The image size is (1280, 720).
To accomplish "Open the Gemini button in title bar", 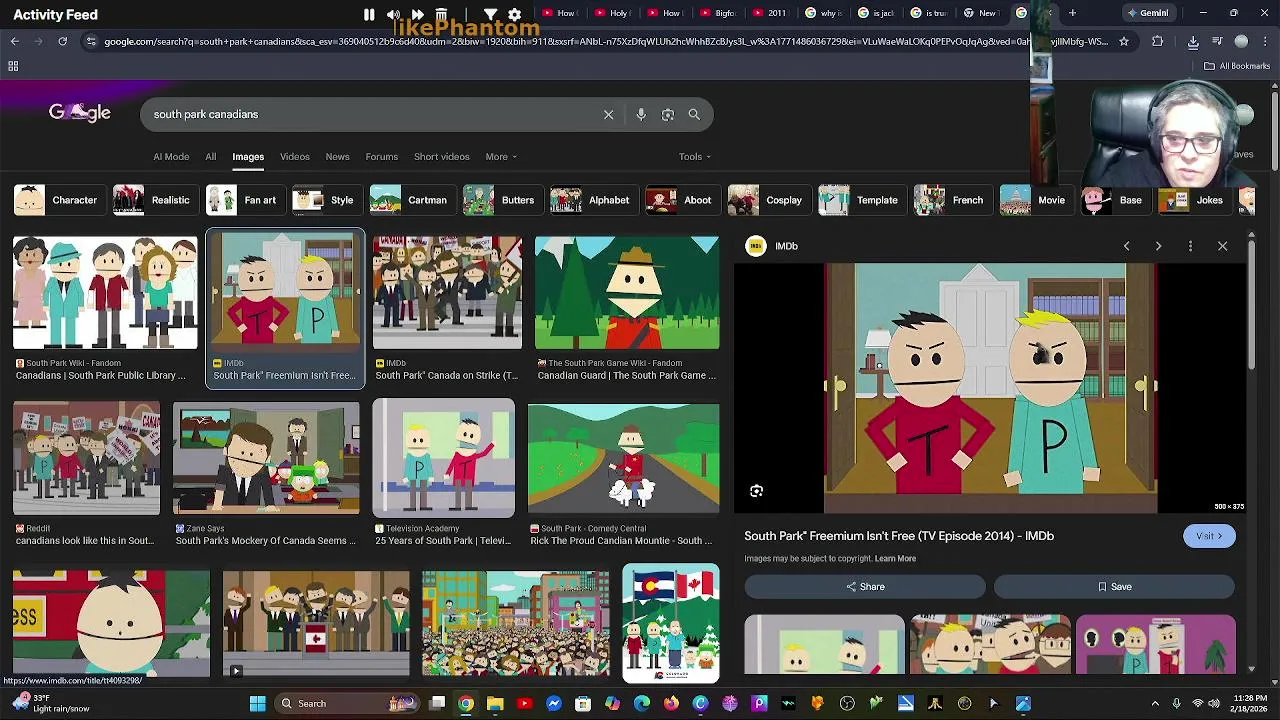I will coord(1148,13).
